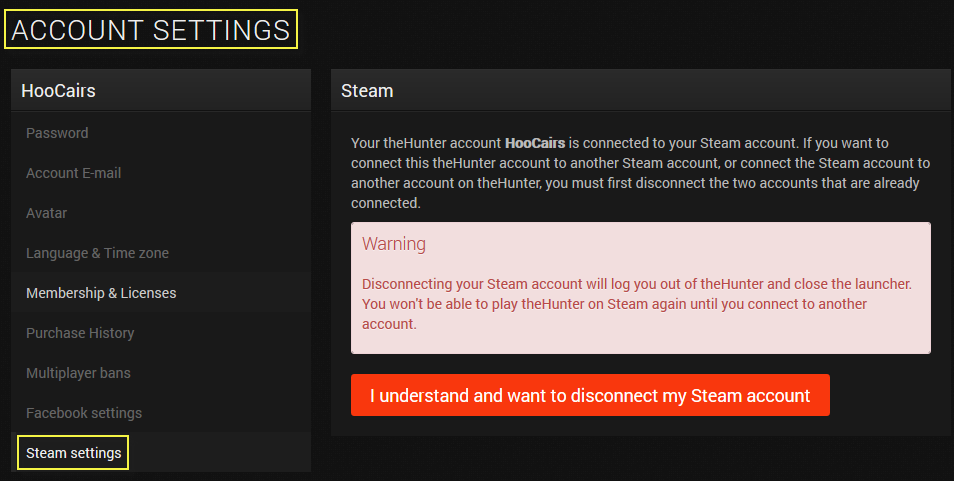Click the Warning heading in pink box

coord(393,244)
